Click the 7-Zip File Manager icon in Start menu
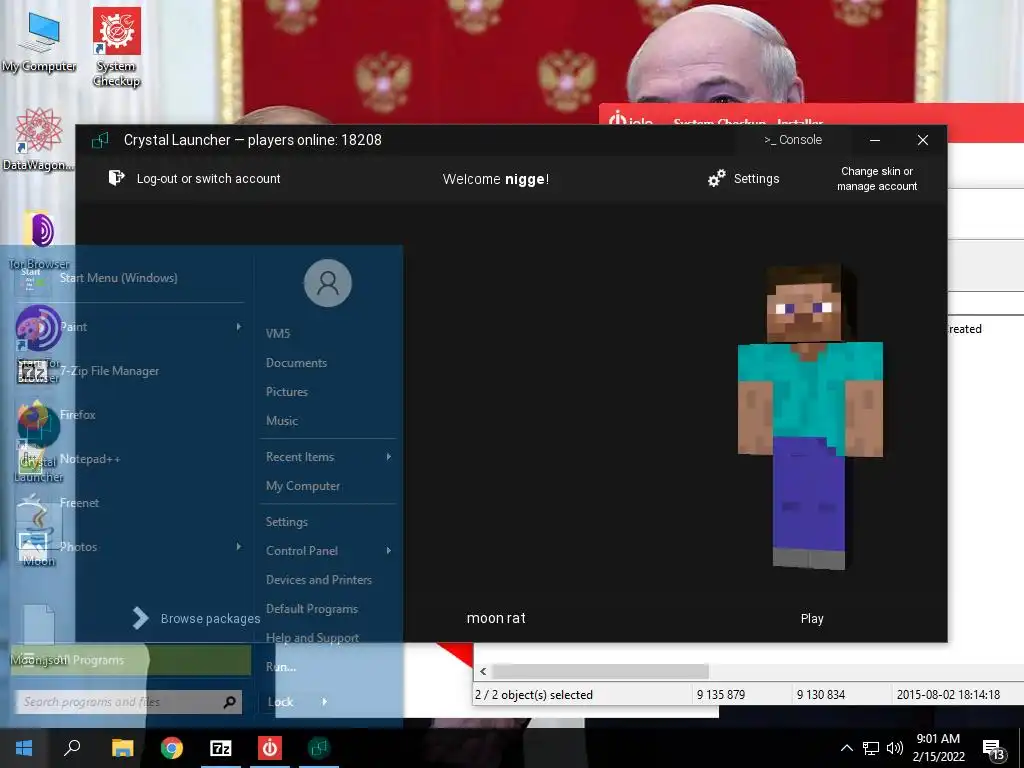This screenshot has width=1024, height=768. [x=33, y=371]
